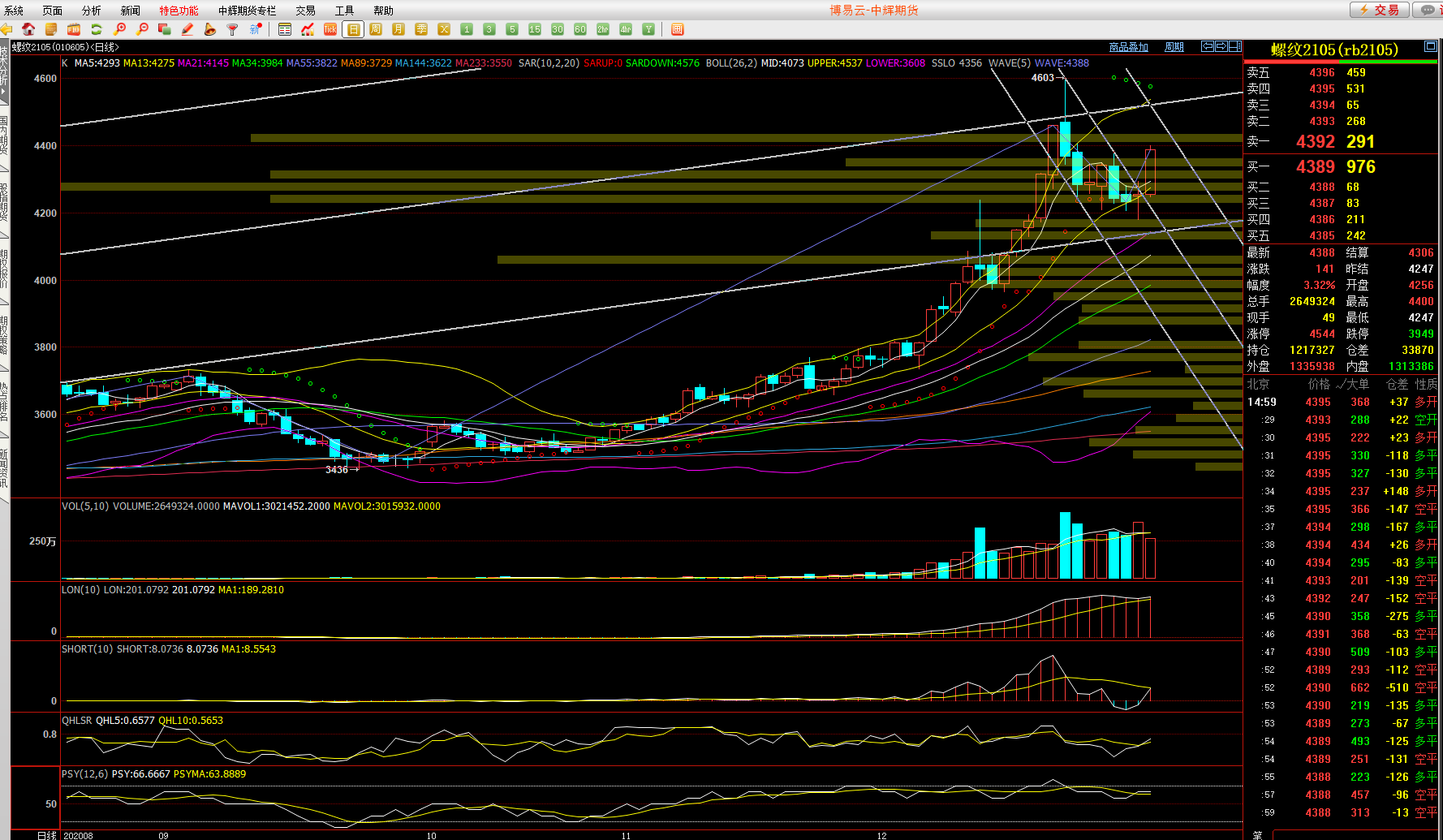Select the 5-minute period button
This screenshot has height=840, width=1443.
[512, 29]
